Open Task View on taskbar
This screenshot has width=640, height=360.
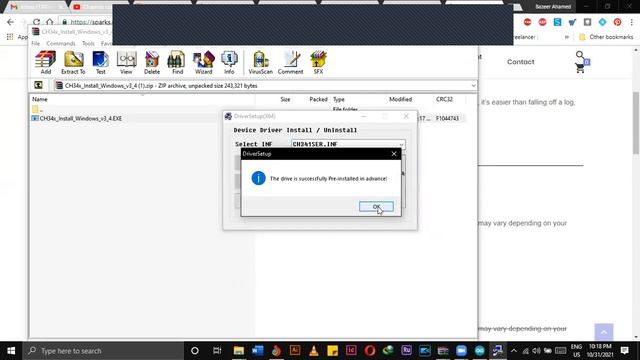point(217,351)
